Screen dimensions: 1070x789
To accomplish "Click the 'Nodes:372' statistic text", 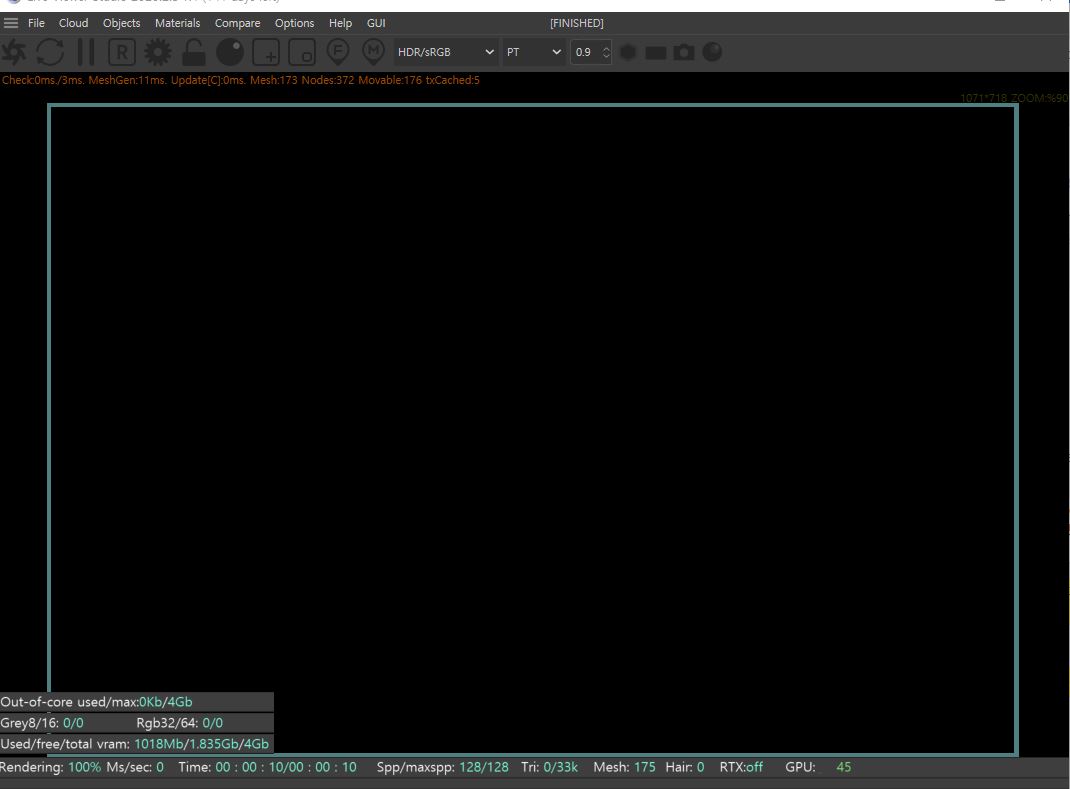I will point(328,80).
